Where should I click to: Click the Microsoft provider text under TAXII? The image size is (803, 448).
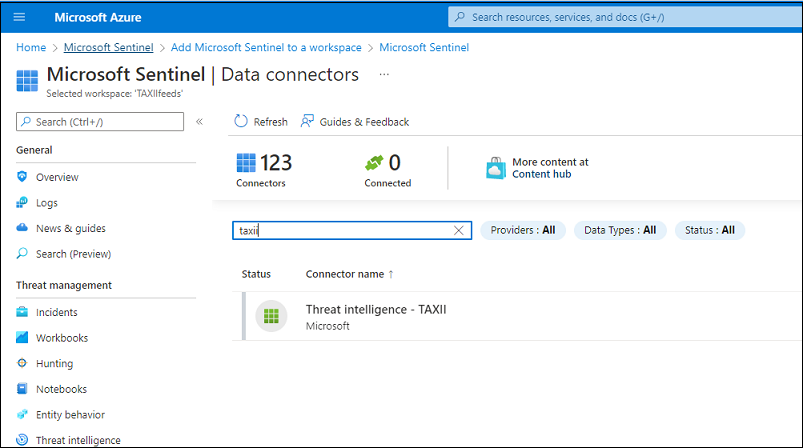click(327, 326)
